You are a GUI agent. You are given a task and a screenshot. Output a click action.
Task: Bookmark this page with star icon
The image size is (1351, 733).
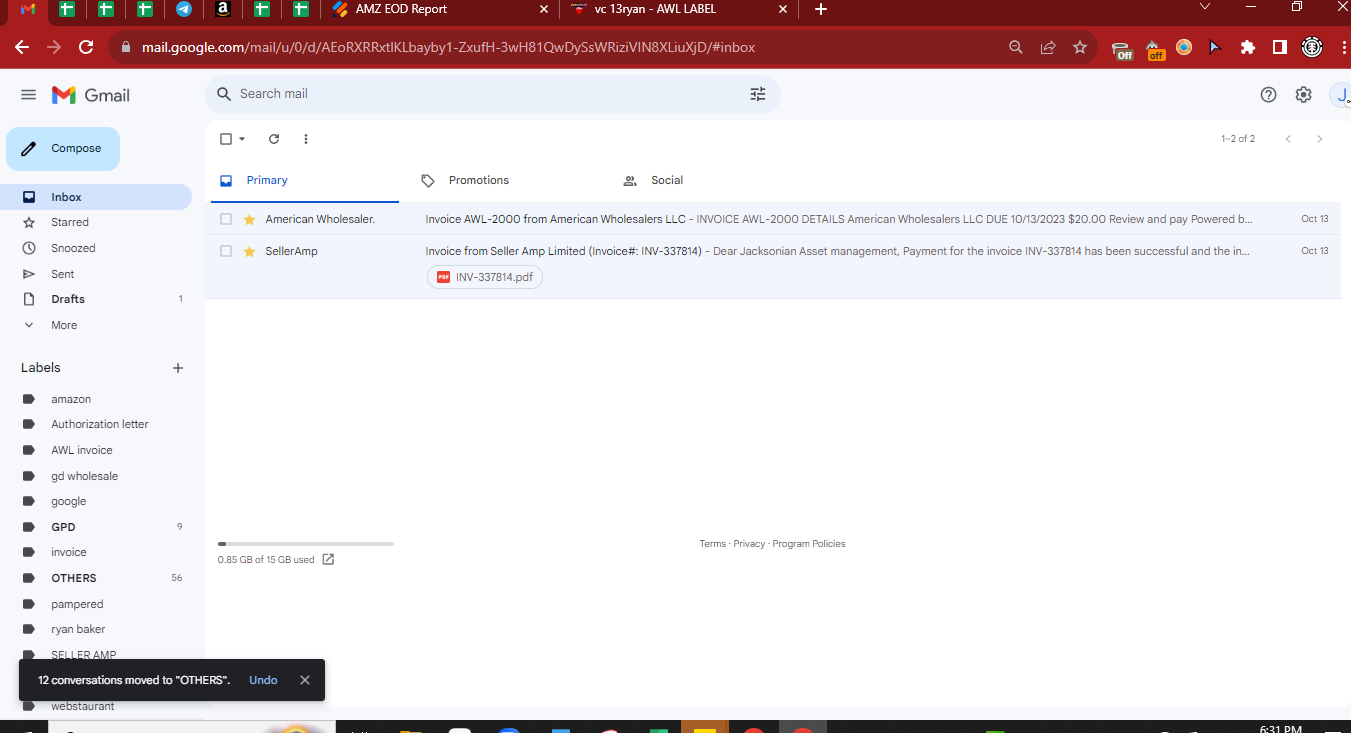1080,47
